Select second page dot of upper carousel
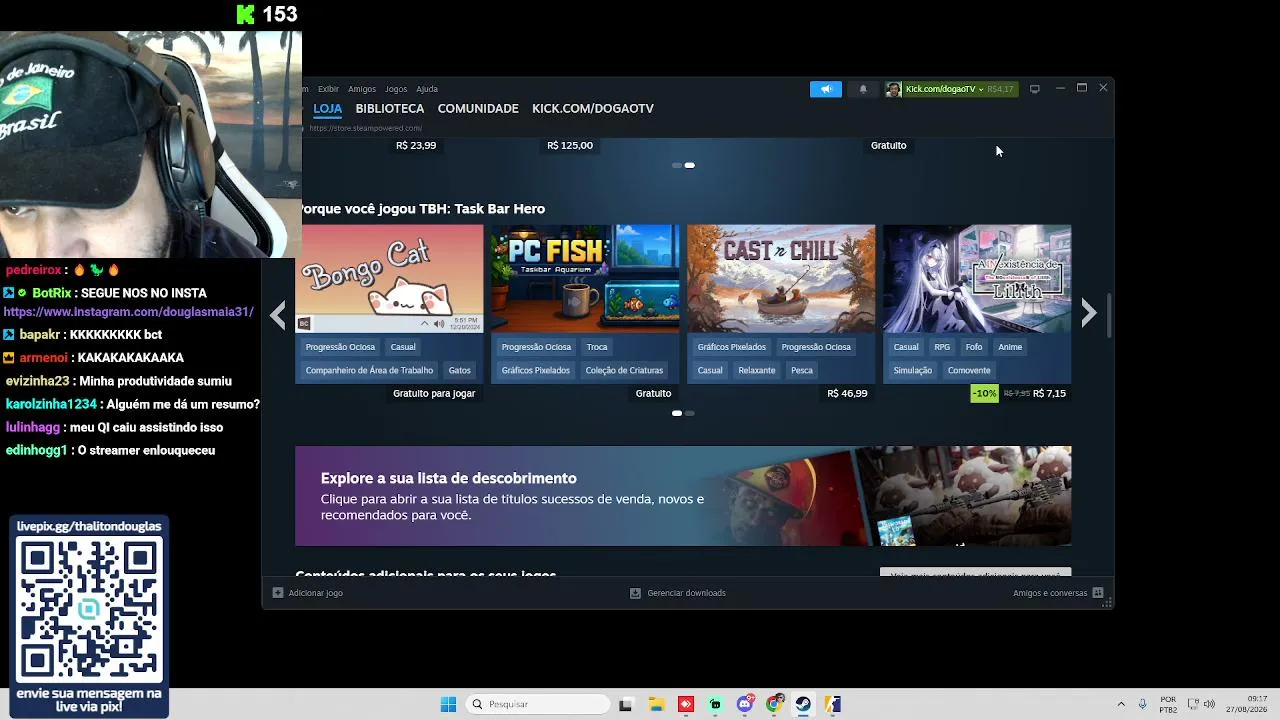The height and width of the screenshot is (720, 1280). point(689,165)
